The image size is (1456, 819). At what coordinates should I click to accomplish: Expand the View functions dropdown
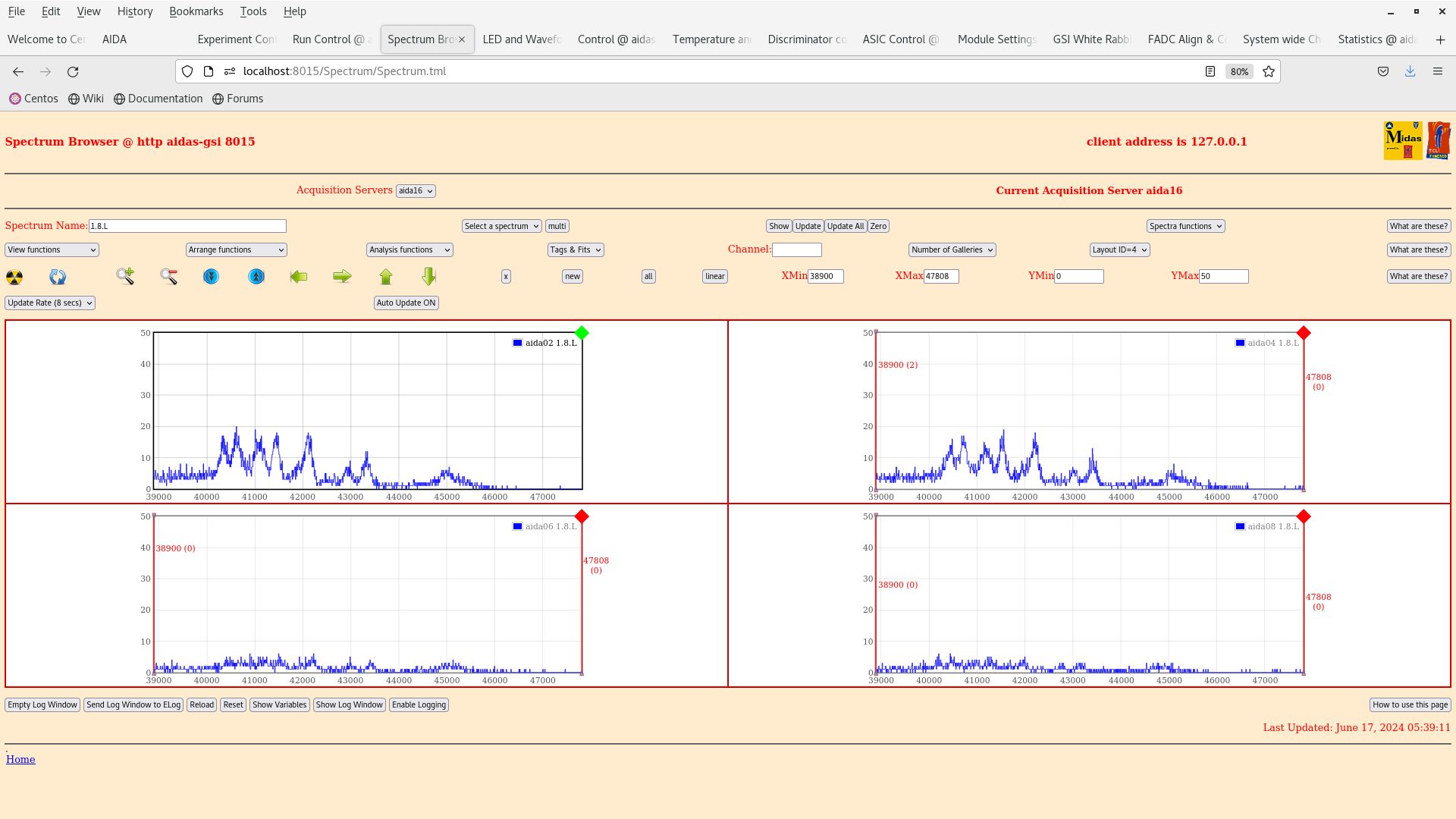tap(52, 249)
